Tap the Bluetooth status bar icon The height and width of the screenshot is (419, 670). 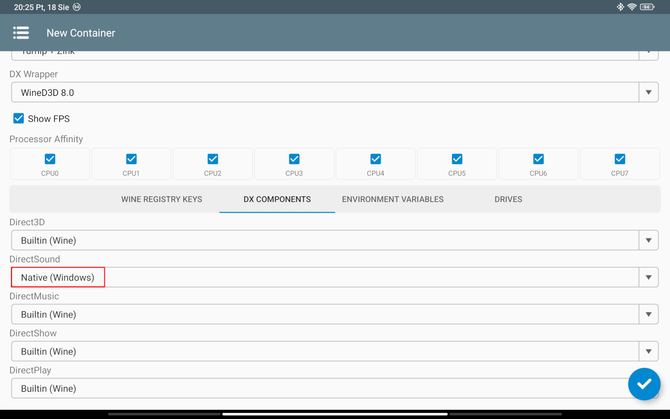pos(620,7)
